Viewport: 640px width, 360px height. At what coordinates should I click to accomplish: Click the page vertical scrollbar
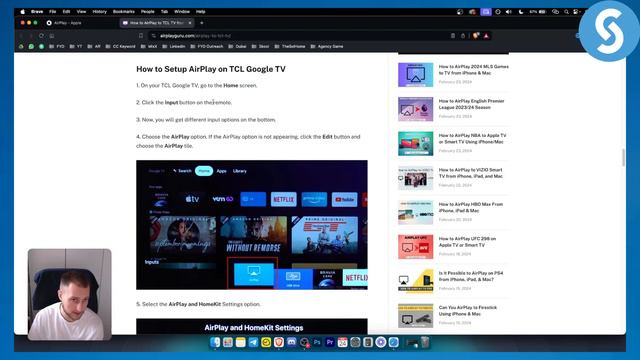pyautogui.click(x=623, y=158)
